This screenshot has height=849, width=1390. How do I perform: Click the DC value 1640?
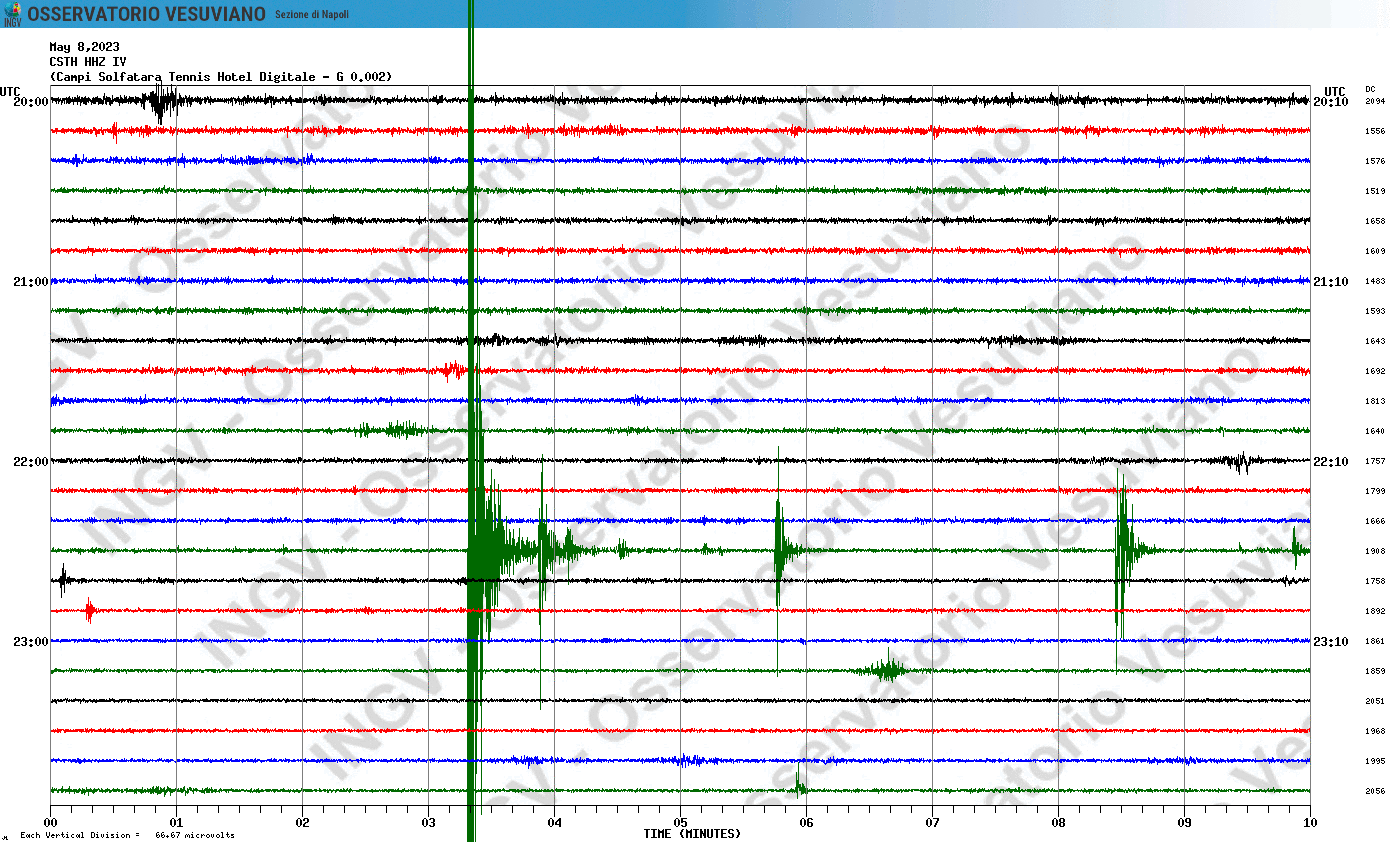[1375, 431]
